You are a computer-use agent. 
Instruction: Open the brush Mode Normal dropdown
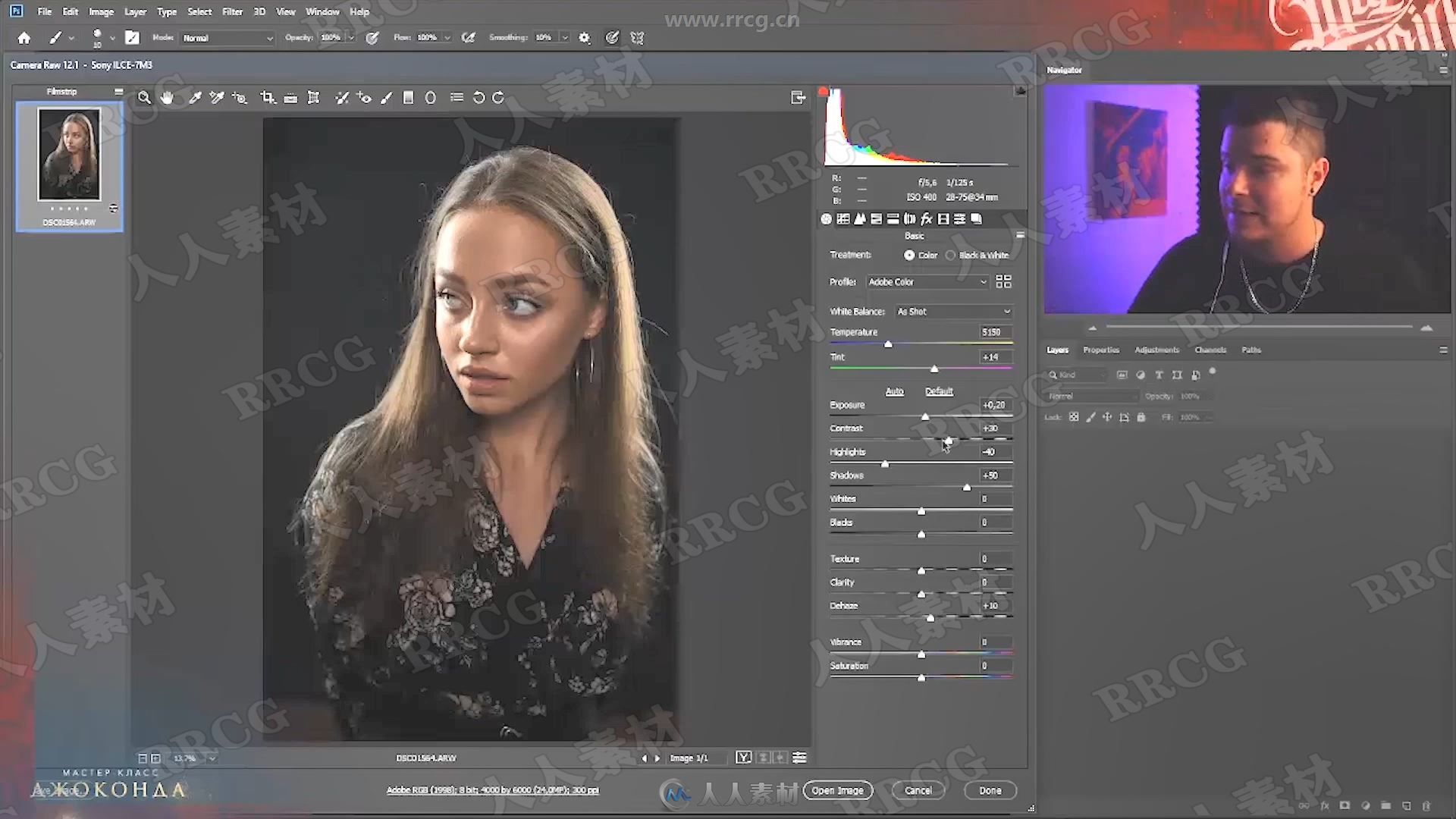(227, 38)
